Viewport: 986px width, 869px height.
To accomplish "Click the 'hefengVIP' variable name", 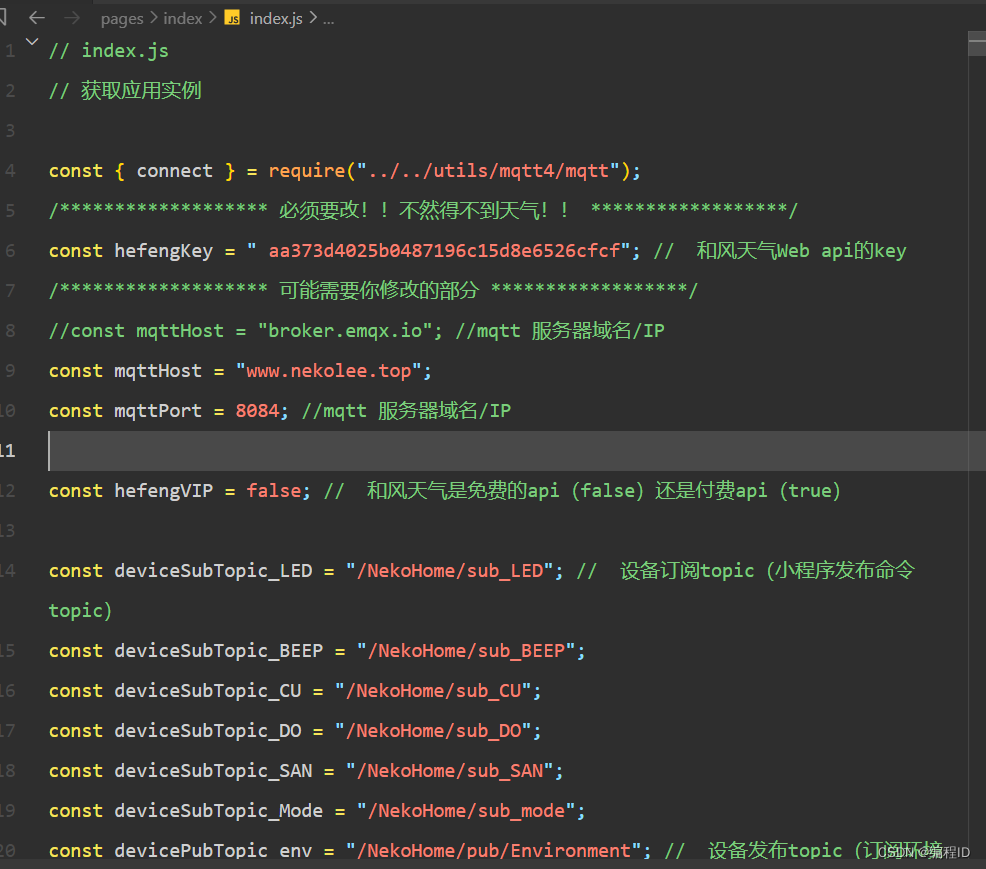I will click(163, 490).
